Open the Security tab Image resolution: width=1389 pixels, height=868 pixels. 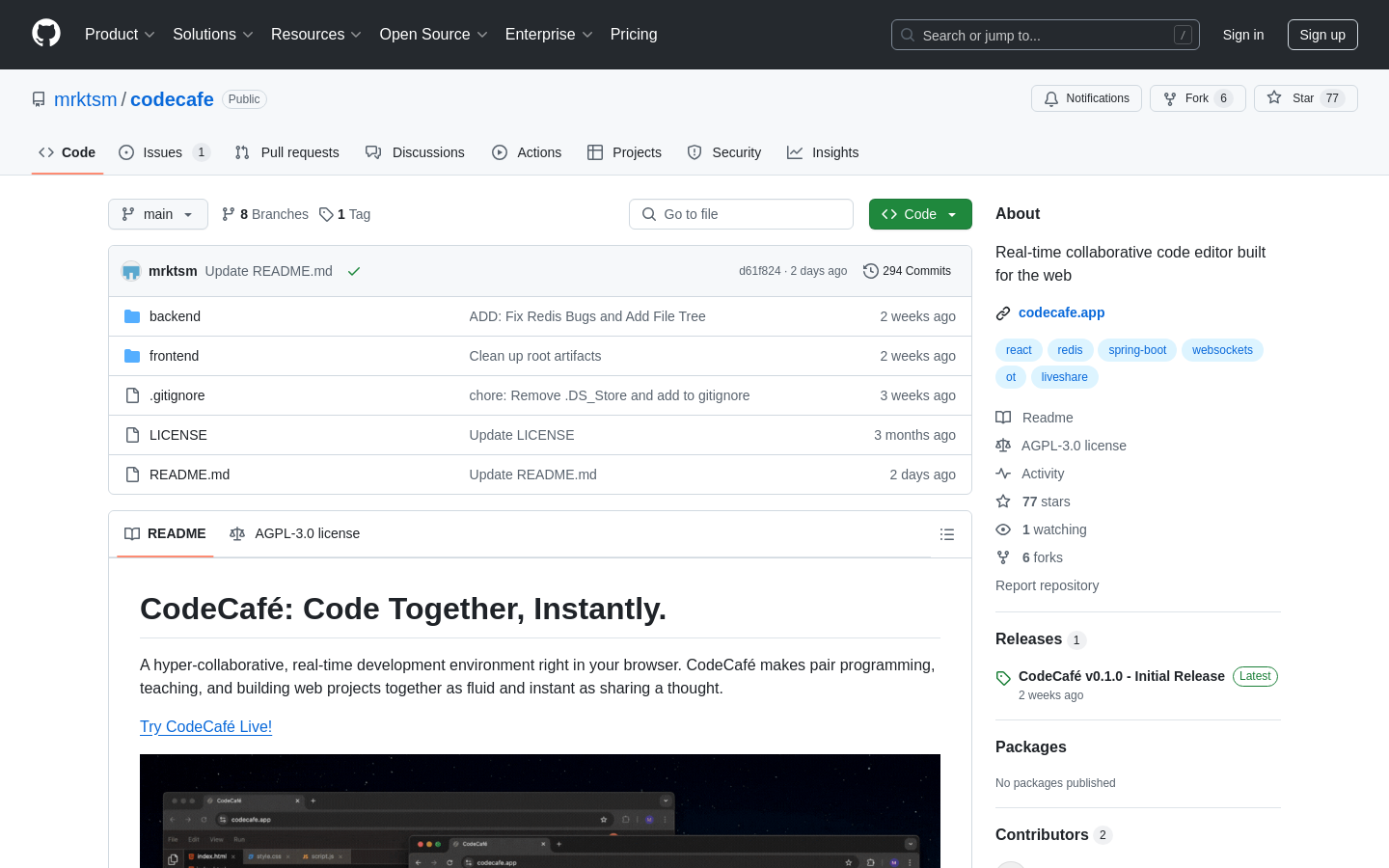[x=724, y=152]
